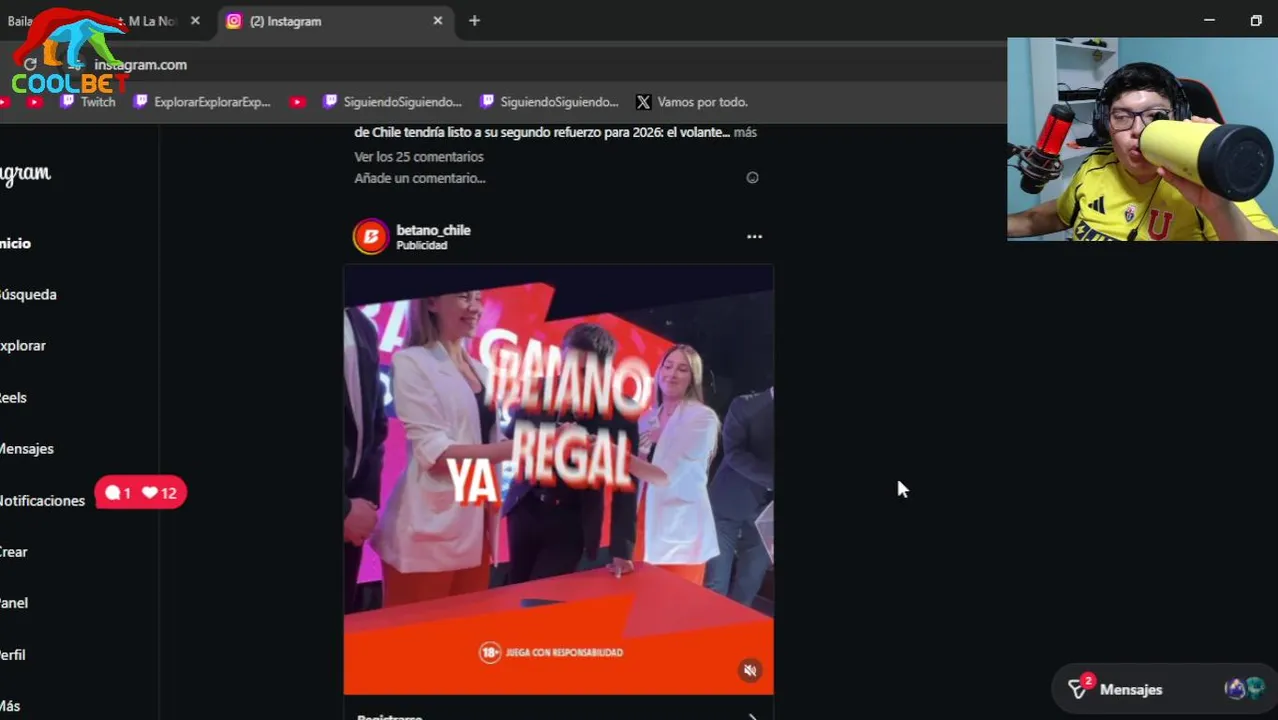Reload the page with the refresh icon

30,64
